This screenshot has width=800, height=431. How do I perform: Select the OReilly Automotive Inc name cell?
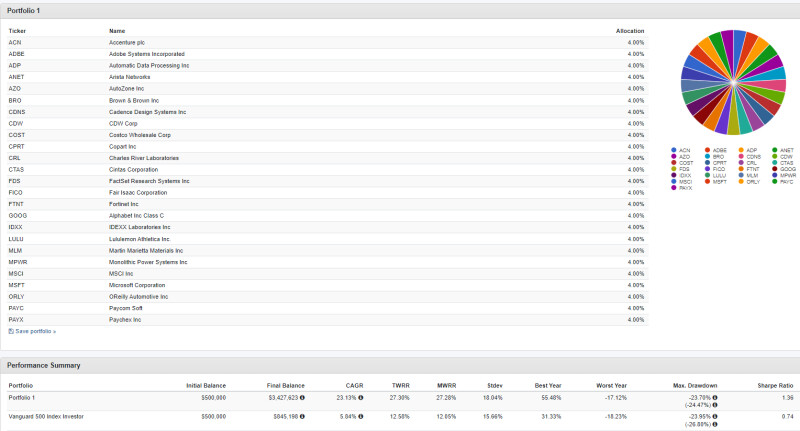(138, 297)
